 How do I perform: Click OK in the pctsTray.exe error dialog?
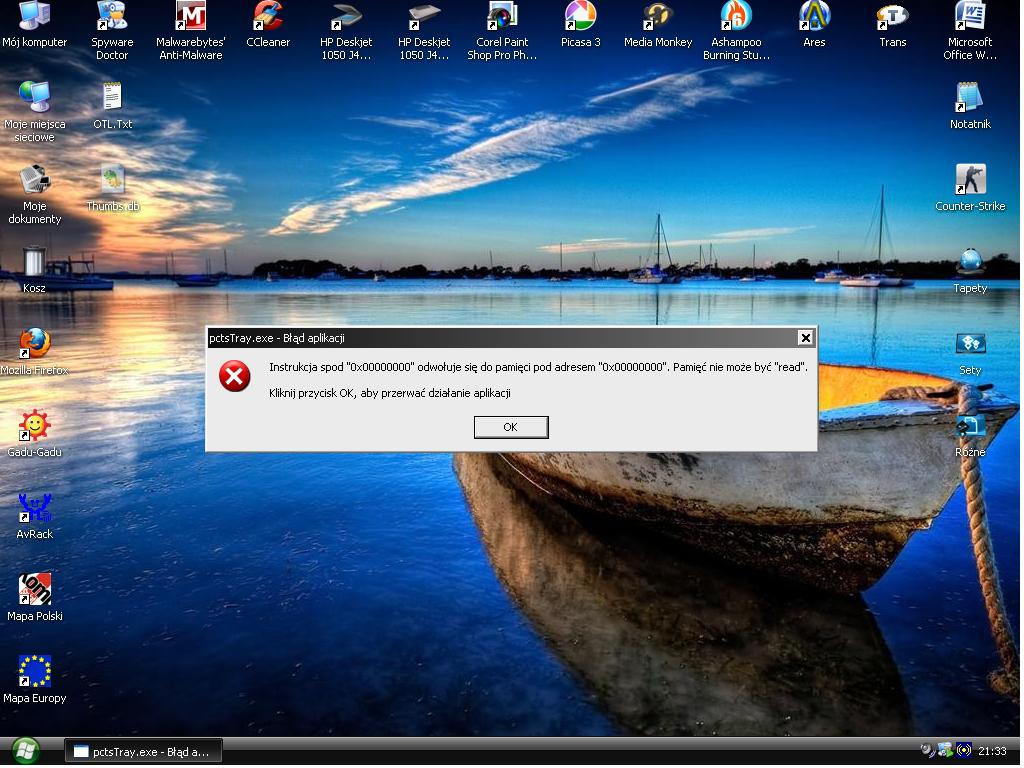pos(510,427)
